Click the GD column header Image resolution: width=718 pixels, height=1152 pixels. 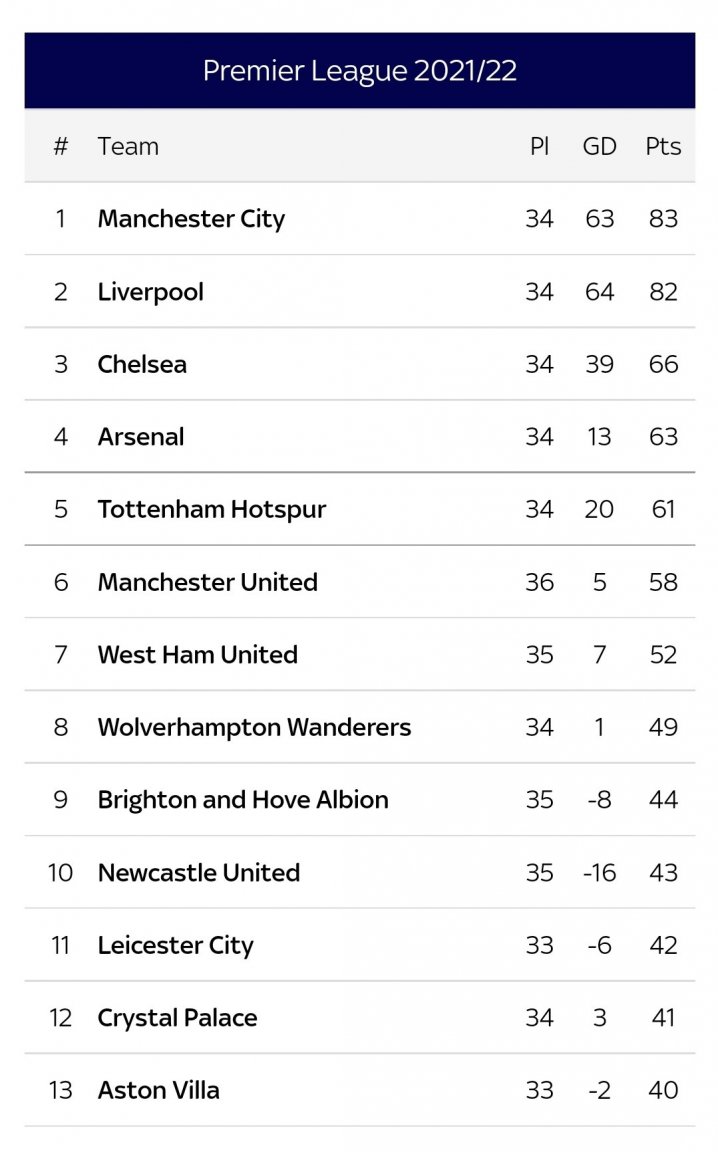[599, 146]
